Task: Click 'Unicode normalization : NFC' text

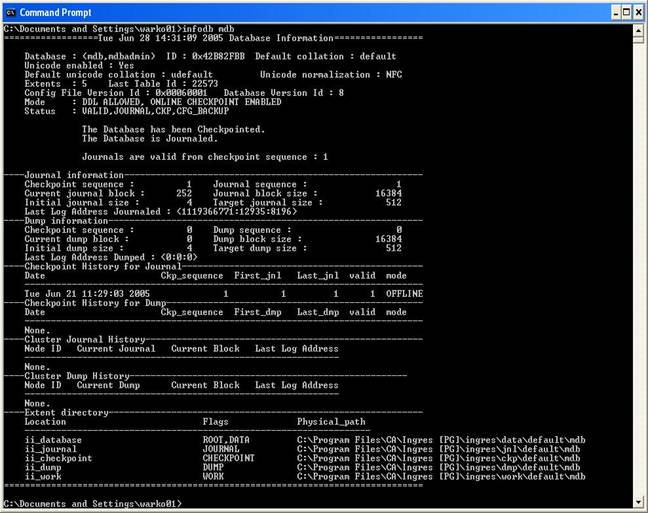Action: click(x=331, y=74)
